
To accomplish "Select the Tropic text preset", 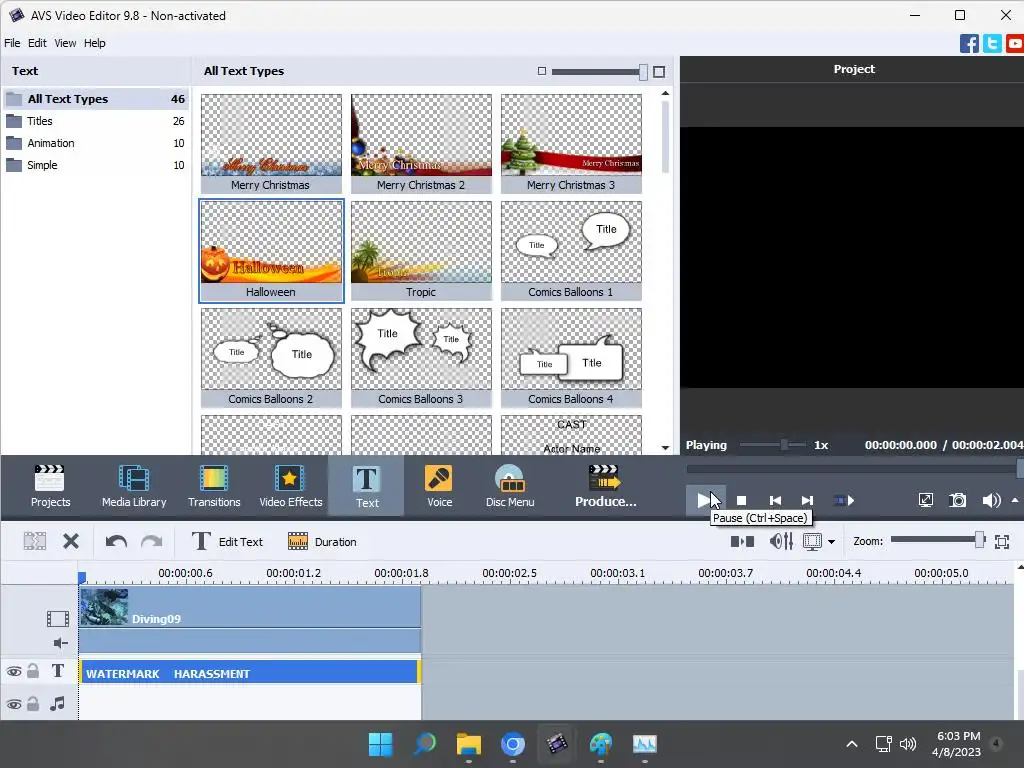I will click(x=421, y=251).
